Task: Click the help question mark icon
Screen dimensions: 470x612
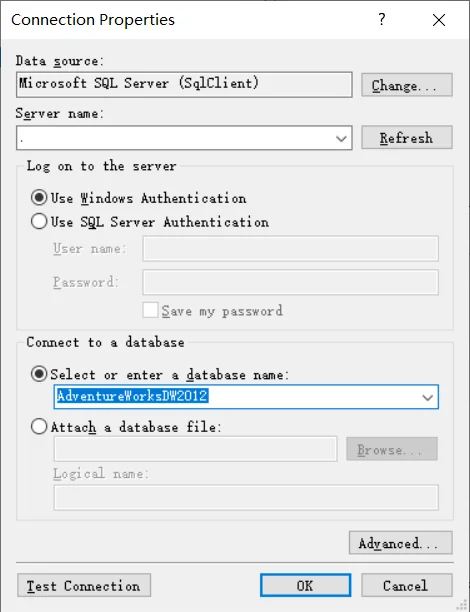Action: point(382,19)
